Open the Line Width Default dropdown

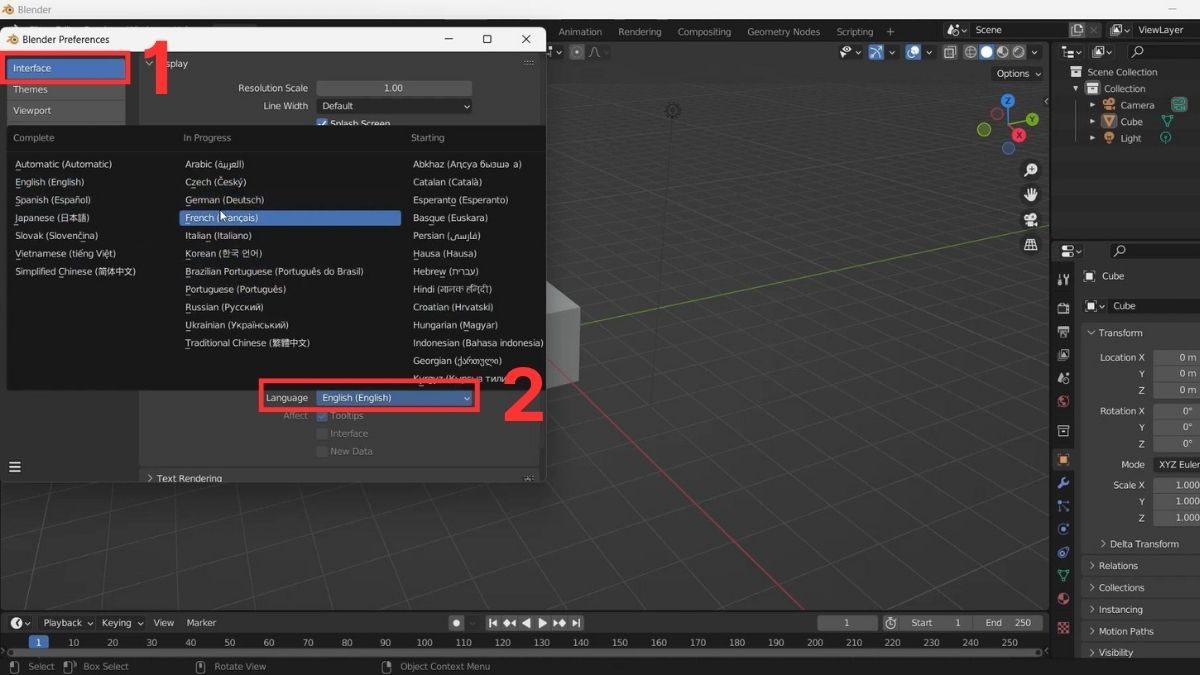[x=394, y=106]
